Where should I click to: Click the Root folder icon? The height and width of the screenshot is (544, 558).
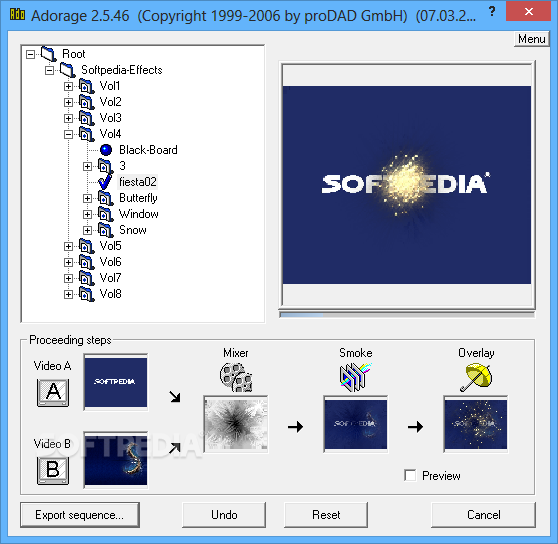pos(48,54)
